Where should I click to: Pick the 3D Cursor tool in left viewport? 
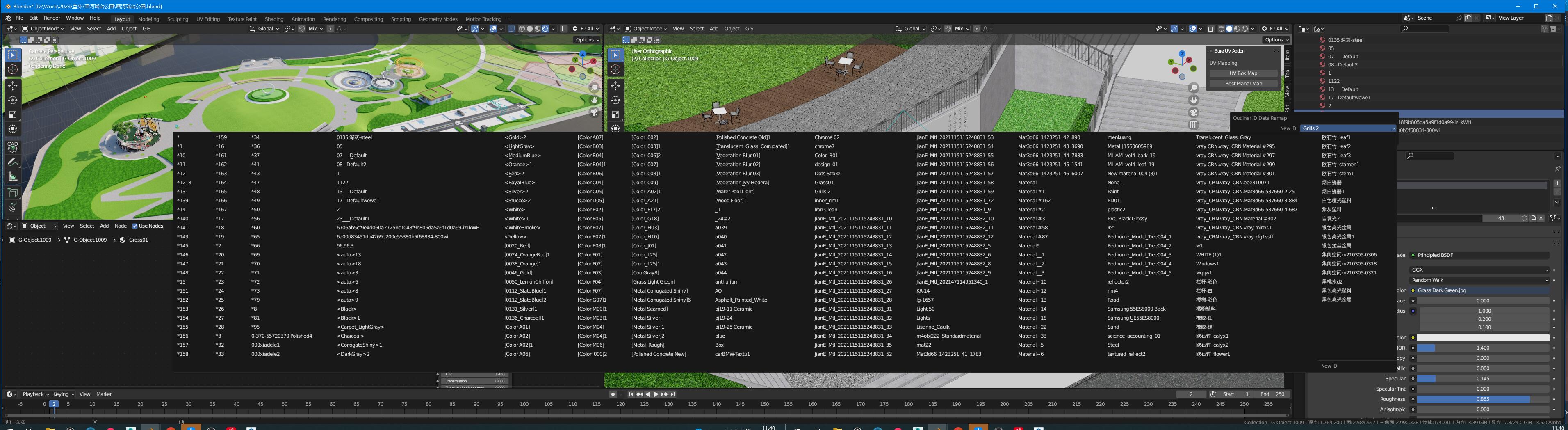coord(13,69)
